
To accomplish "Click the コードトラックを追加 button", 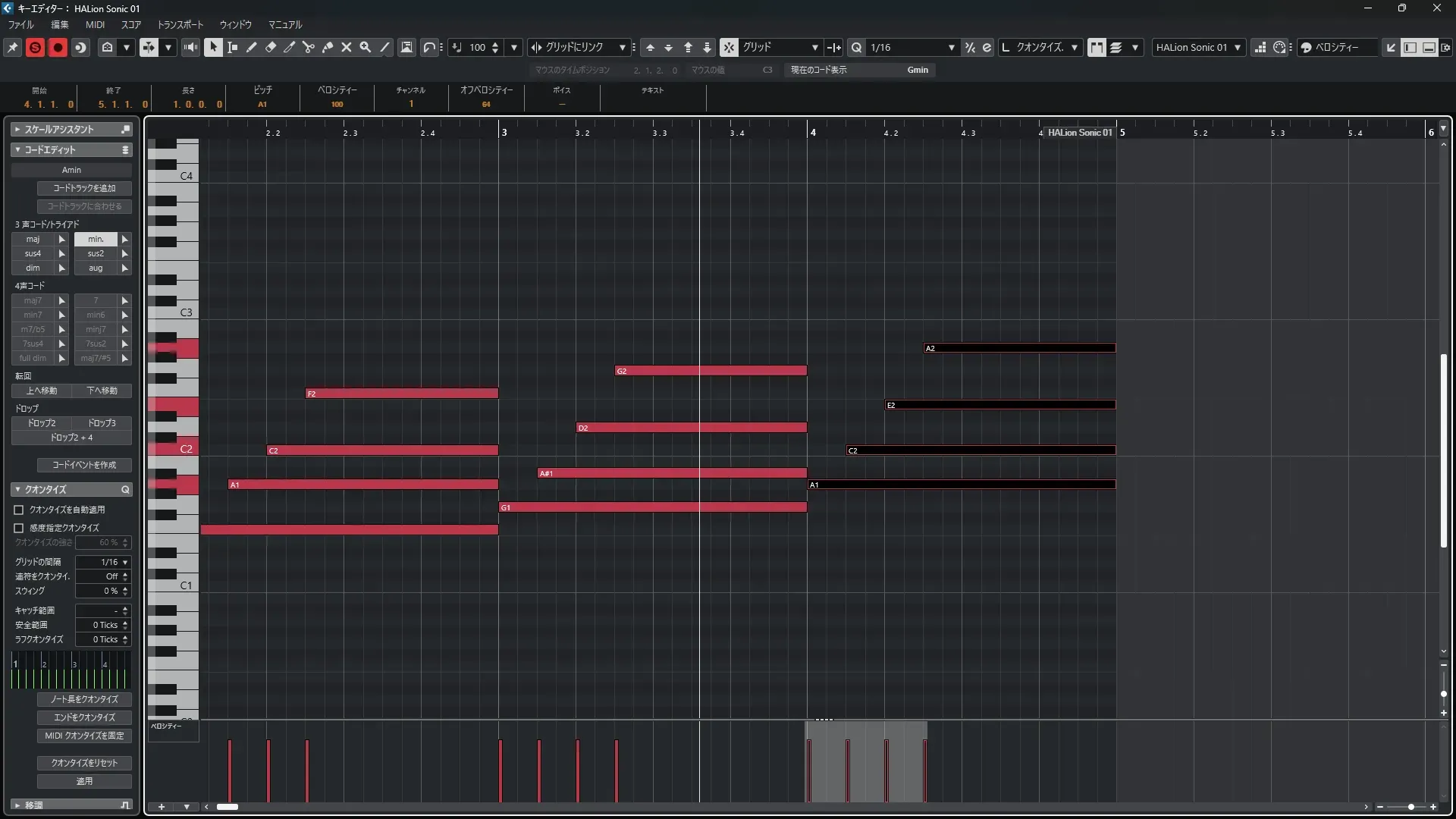I will point(84,188).
